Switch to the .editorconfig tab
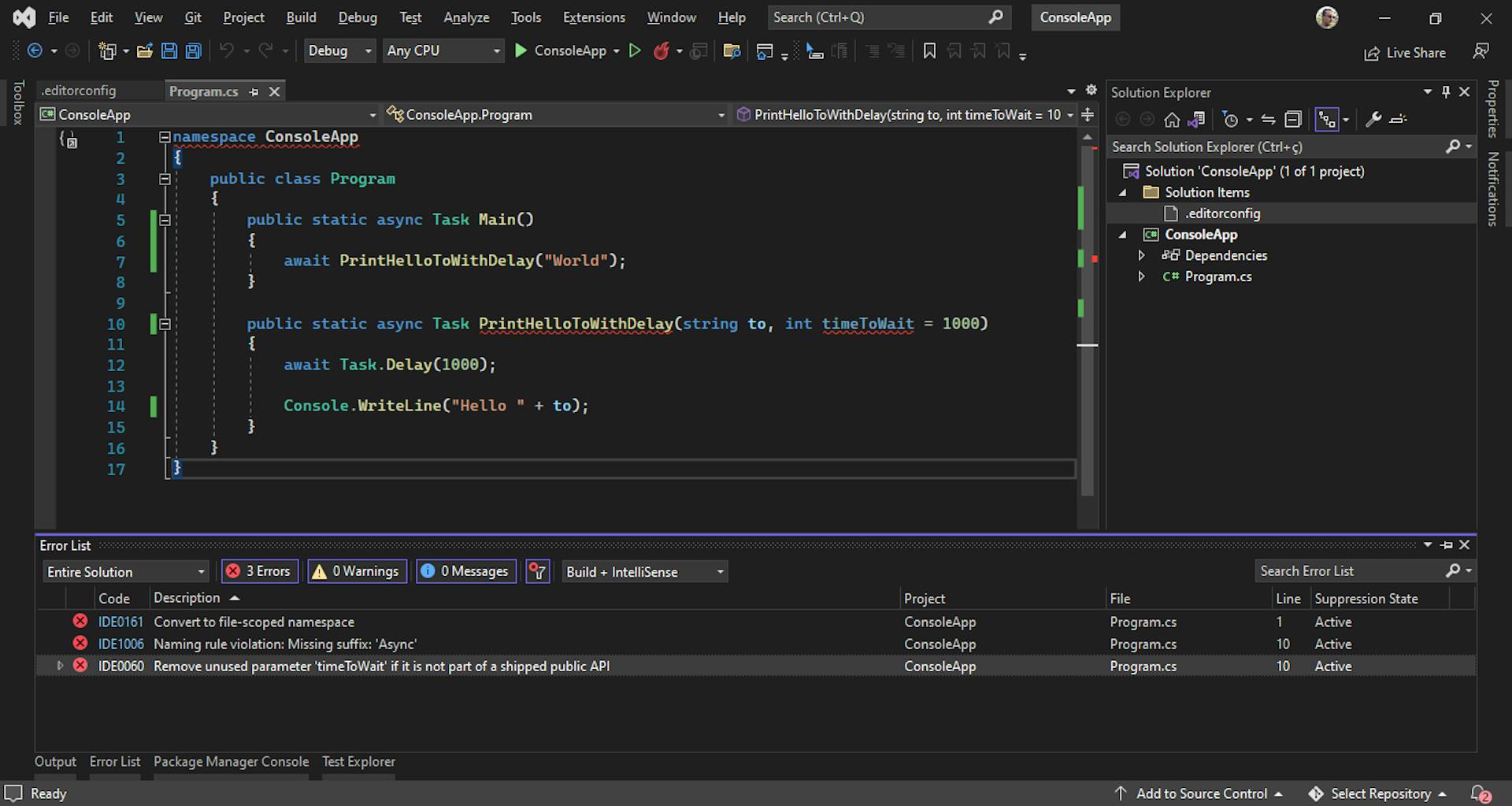This screenshot has height=806, width=1512. pyautogui.click(x=79, y=91)
